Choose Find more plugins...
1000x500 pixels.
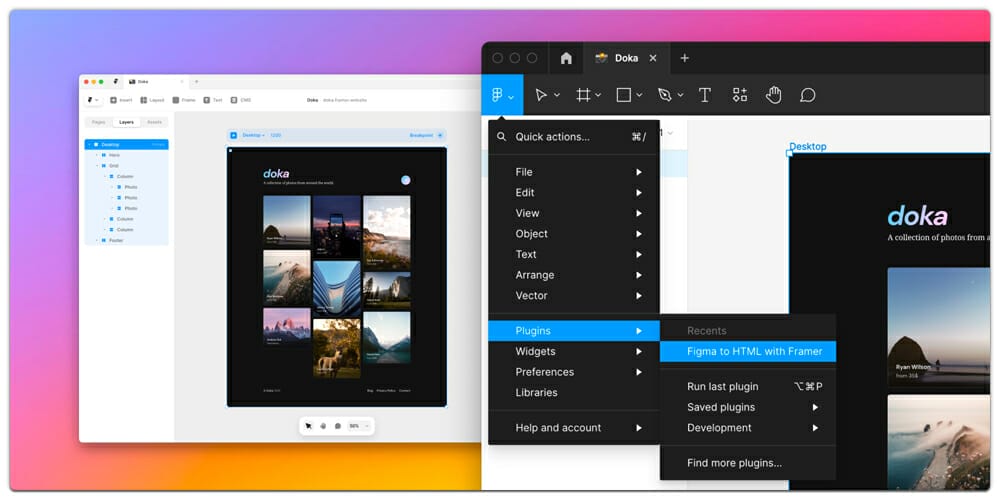pyautogui.click(x=748, y=463)
